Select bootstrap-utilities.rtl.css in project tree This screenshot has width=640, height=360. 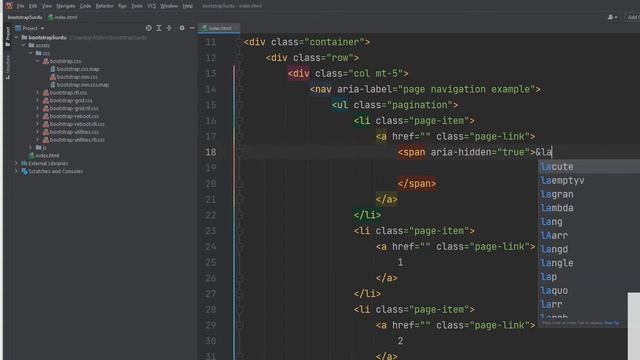pyautogui.click(x=77, y=140)
